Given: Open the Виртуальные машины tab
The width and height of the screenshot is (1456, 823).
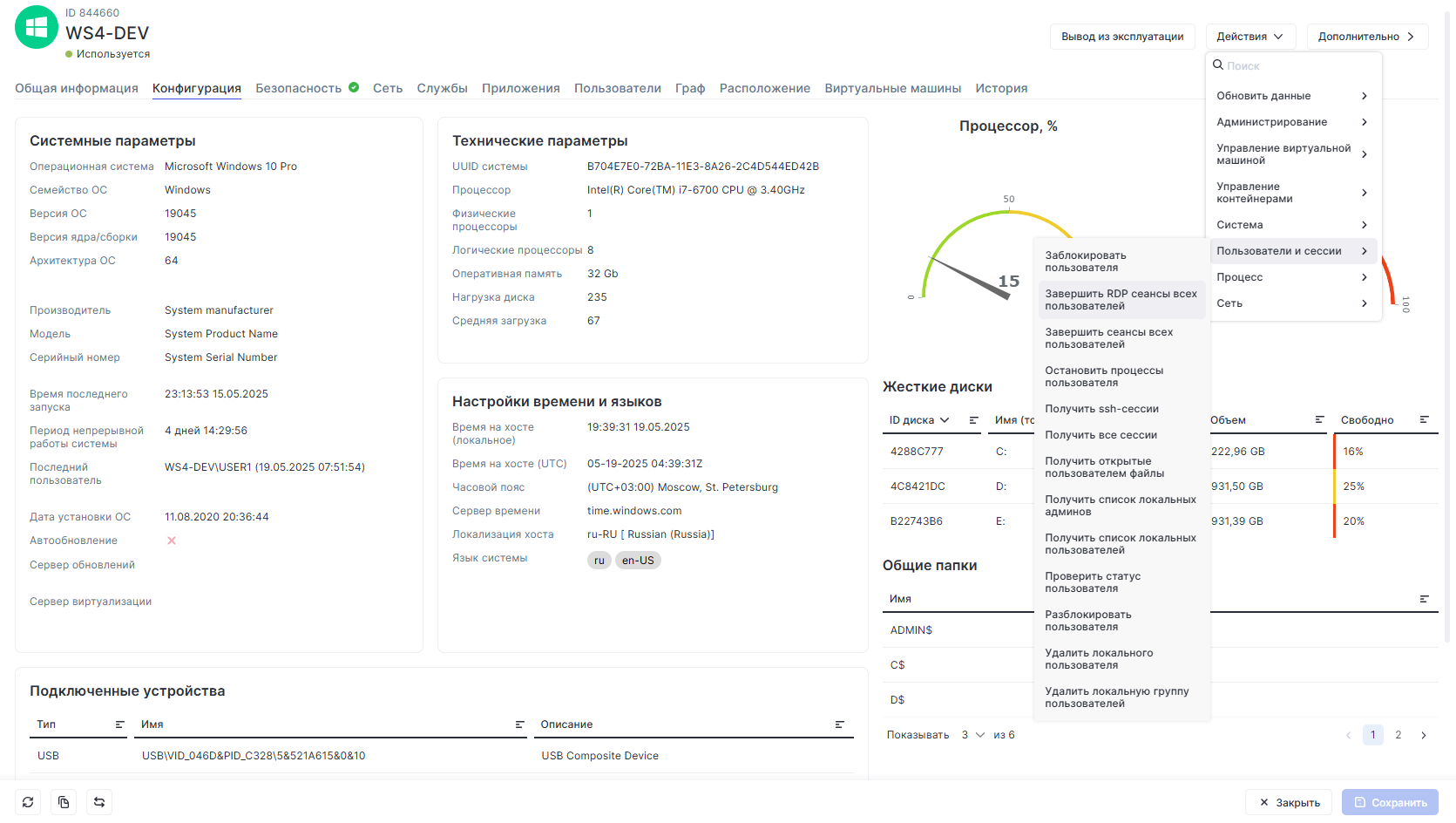Looking at the screenshot, I should [x=893, y=88].
